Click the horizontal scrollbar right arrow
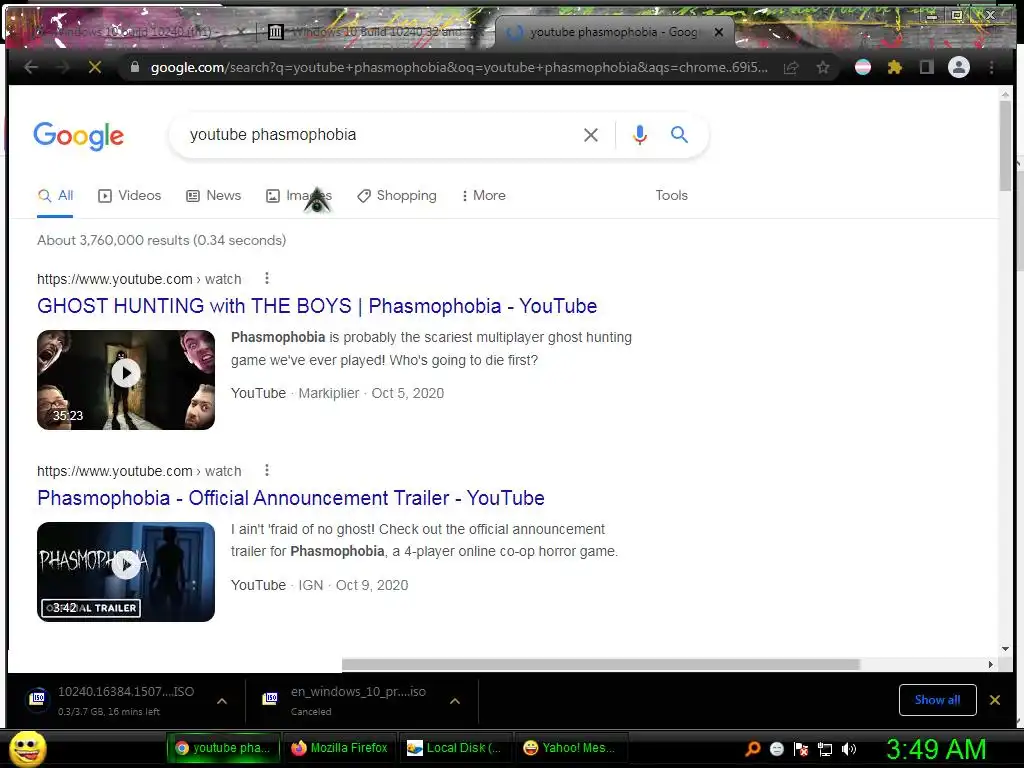 coord(991,664)
